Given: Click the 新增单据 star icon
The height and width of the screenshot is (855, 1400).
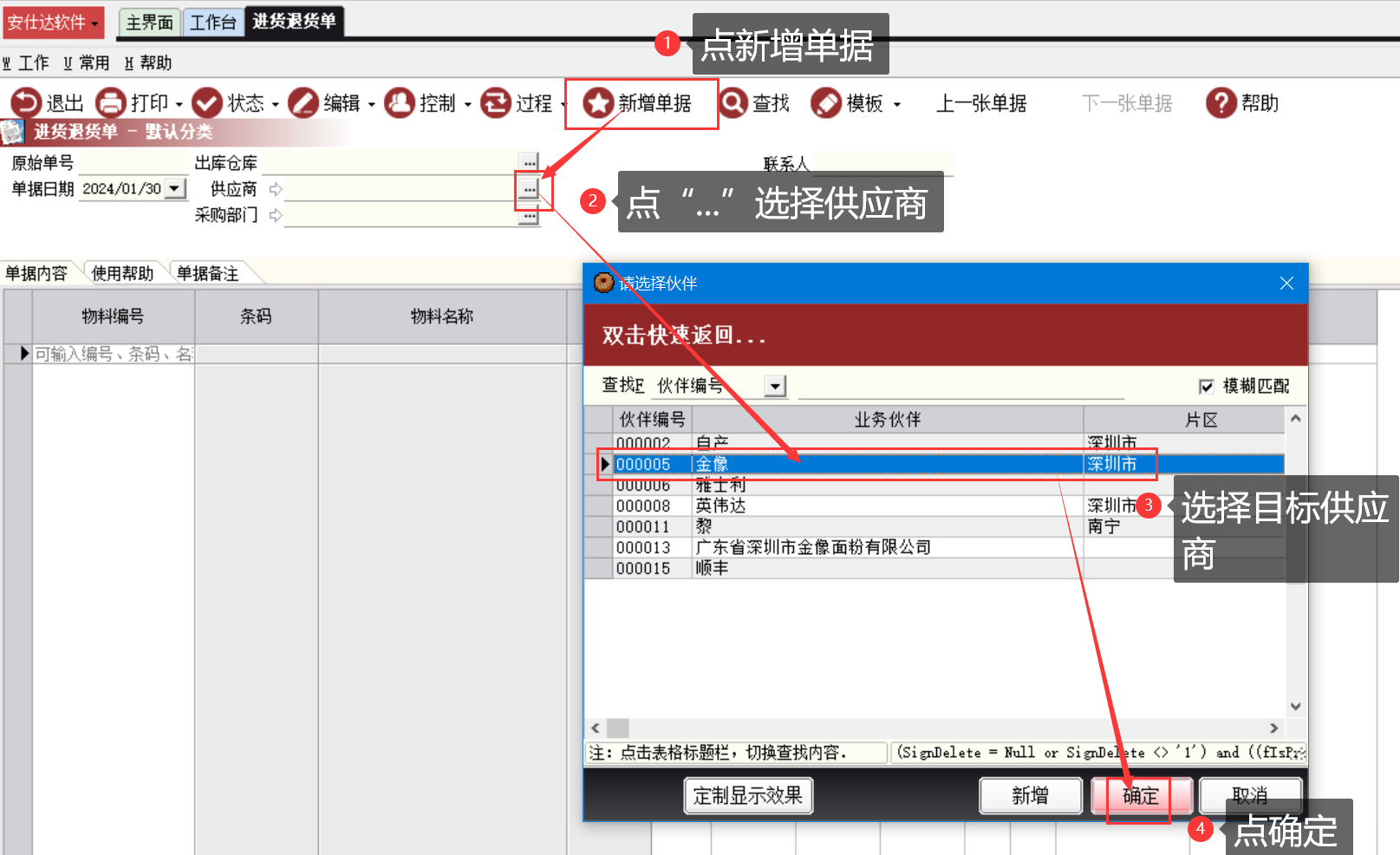Looking at the screenshot, I should [597, 103].
